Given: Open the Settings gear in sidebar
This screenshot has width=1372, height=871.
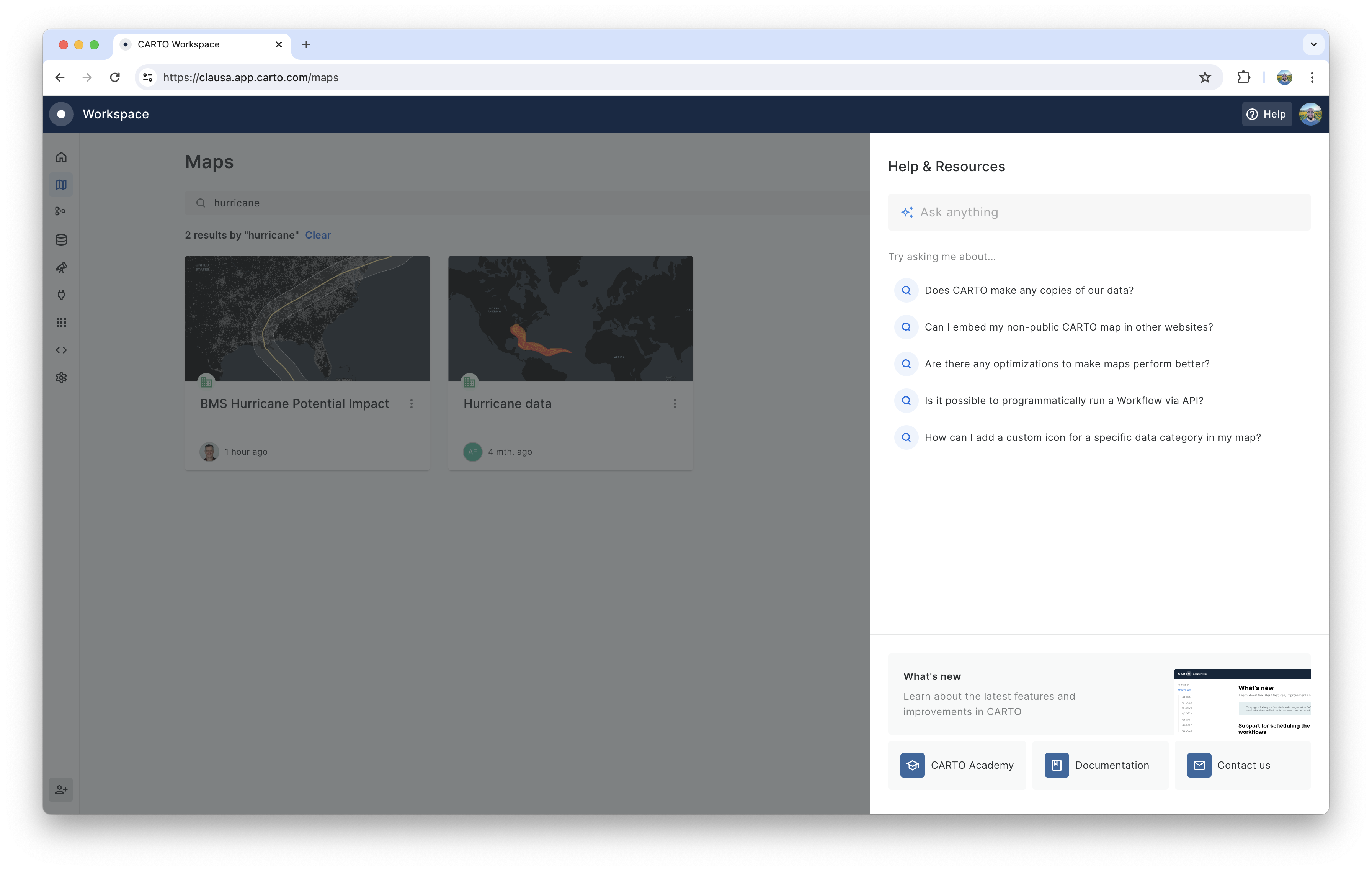Looking at the screenshot, I should click(61, 377).
